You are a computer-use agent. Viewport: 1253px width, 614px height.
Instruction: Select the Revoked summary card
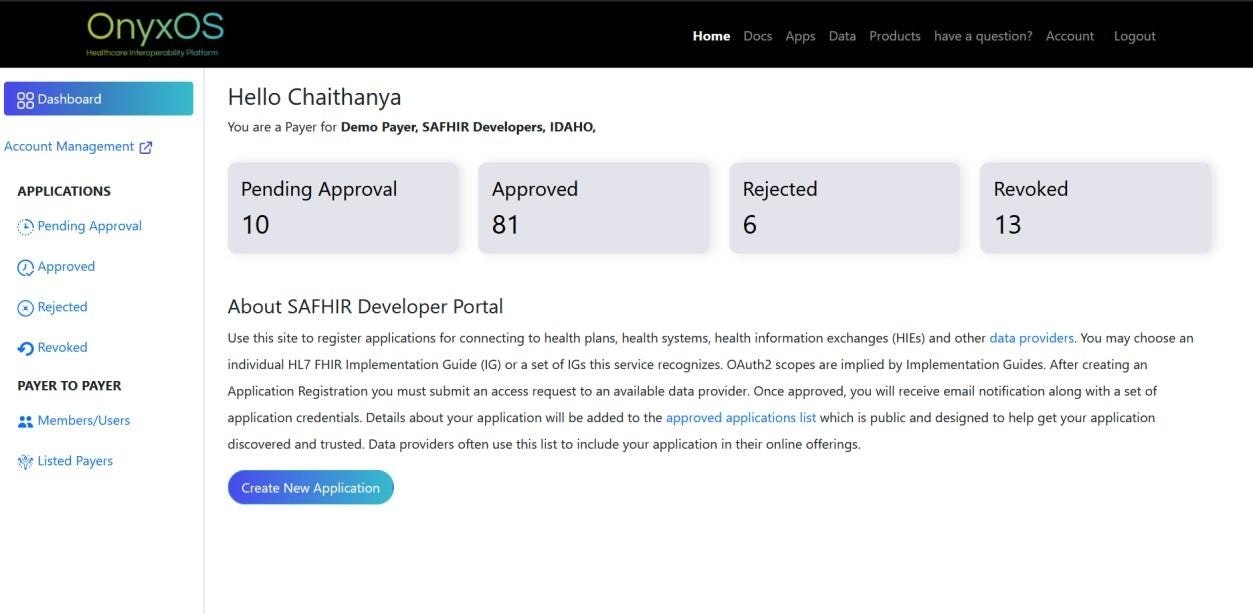[1095, 208]
